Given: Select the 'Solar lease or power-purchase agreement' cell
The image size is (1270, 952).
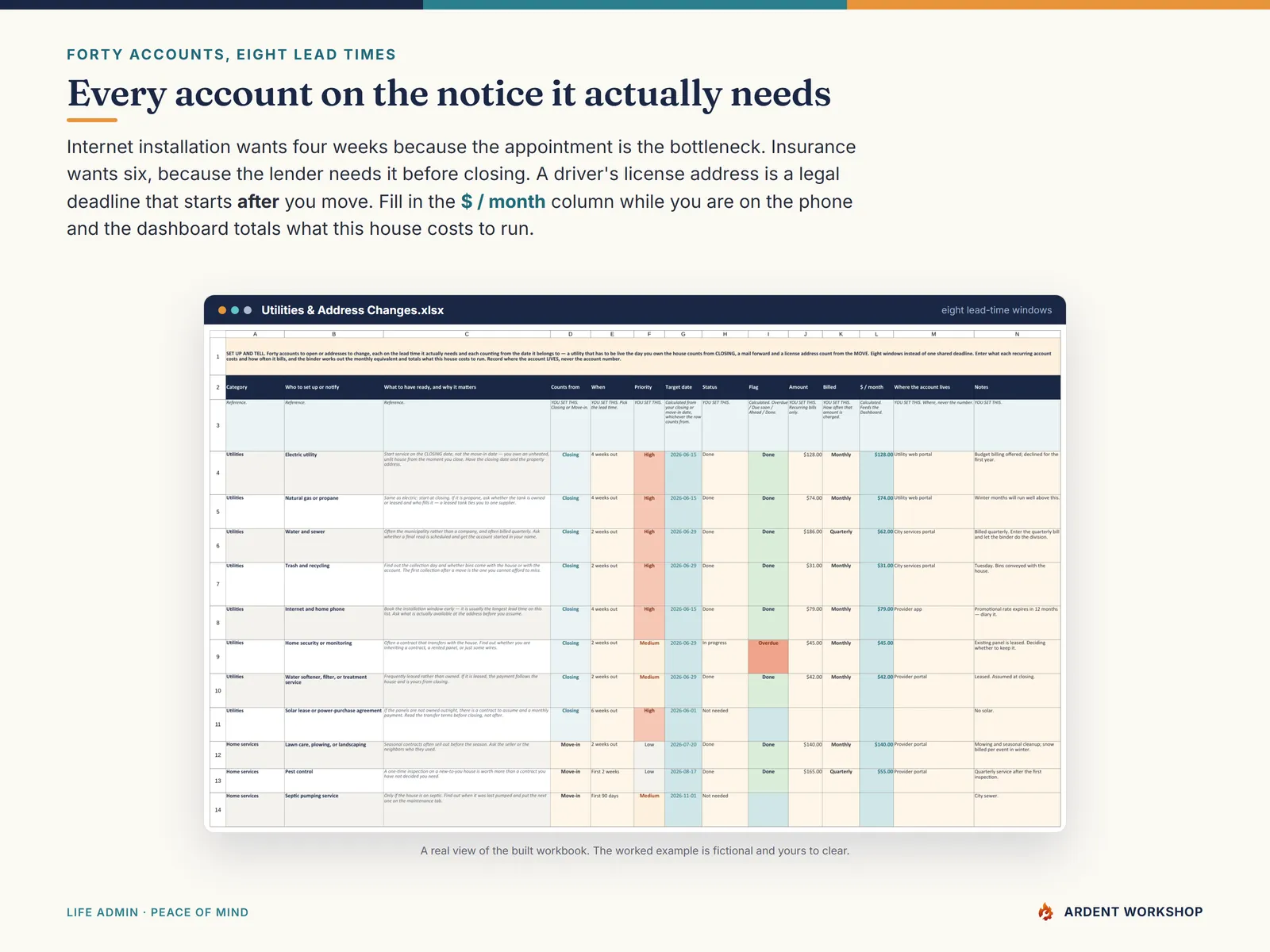Looking at the screenshot, I should [x=333, y=724].
